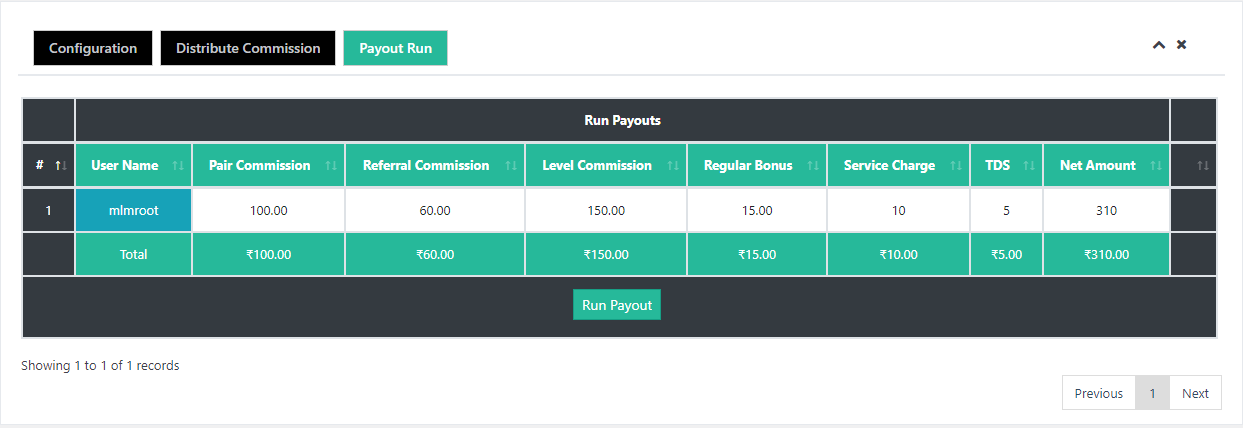The image size is (1243, 428).
Task: Sort by the # column arrows
Action: point(59,166)
